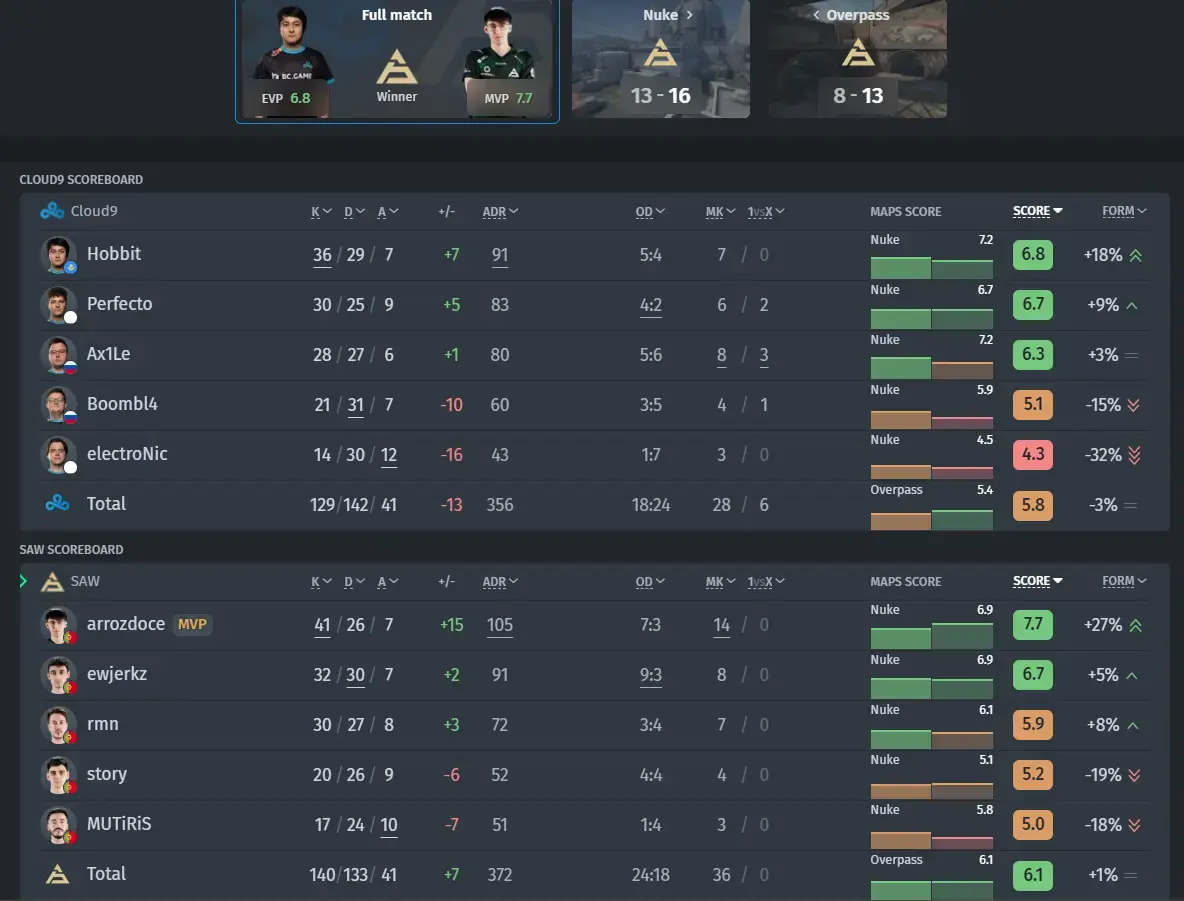The width and height of the screenshot is (1184, 901).
Task: Click arrozdoce's 7.7 score badge
Action: click(x=1032, y=625)
